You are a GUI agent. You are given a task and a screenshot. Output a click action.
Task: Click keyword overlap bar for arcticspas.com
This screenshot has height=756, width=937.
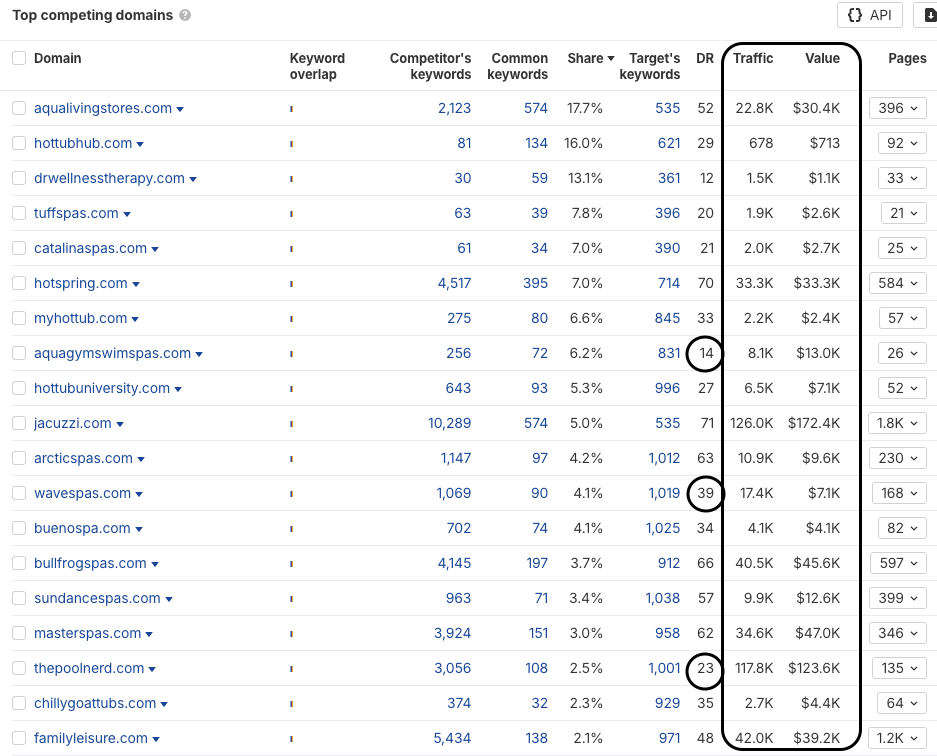[x=292, y=459]
